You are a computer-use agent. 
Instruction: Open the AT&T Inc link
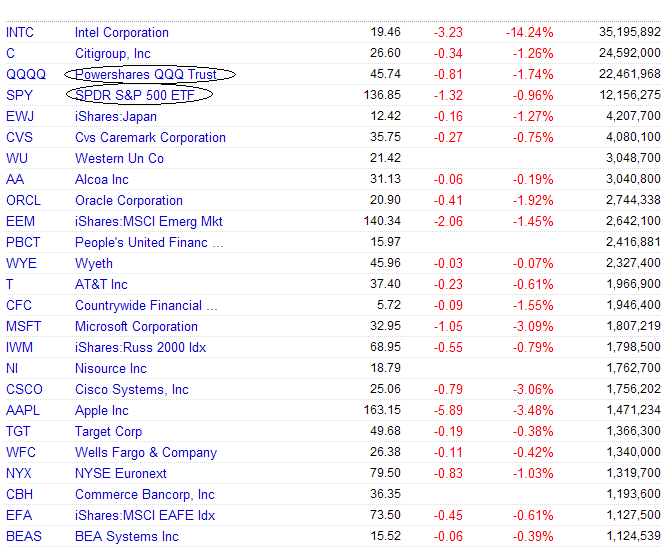pyautogui.click(x=101, y=285)
